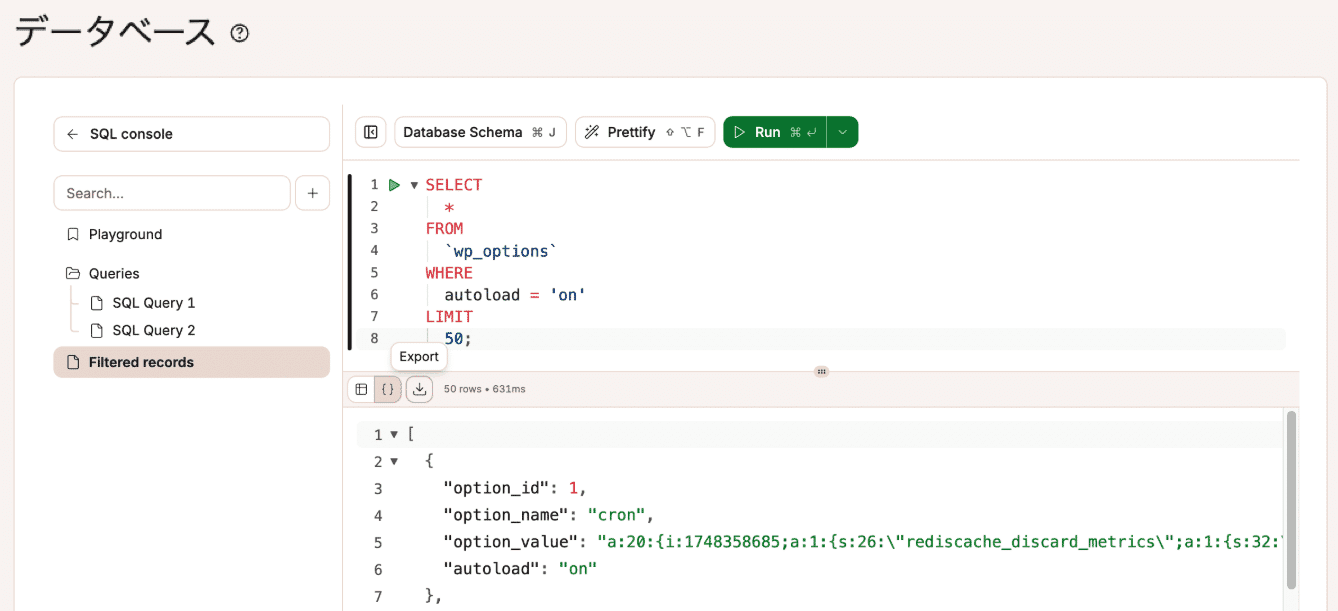Toggle the sidebar panel icon
The height and width of the screenshot is (611, 1338).
(x=370, y=132)
